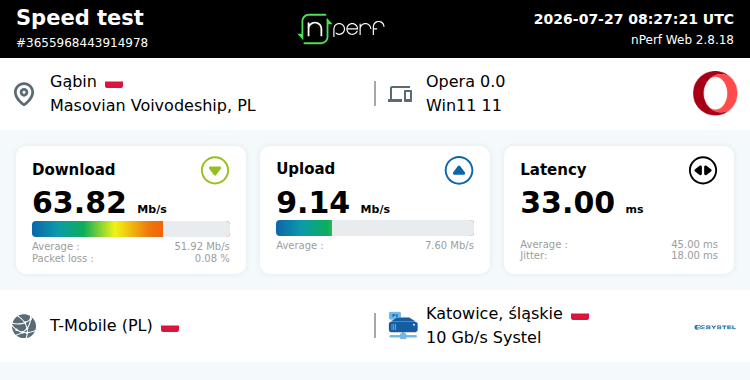Click the upload speed progress bar
This screenshot has width=750, height=380.
tap(375, 228)
